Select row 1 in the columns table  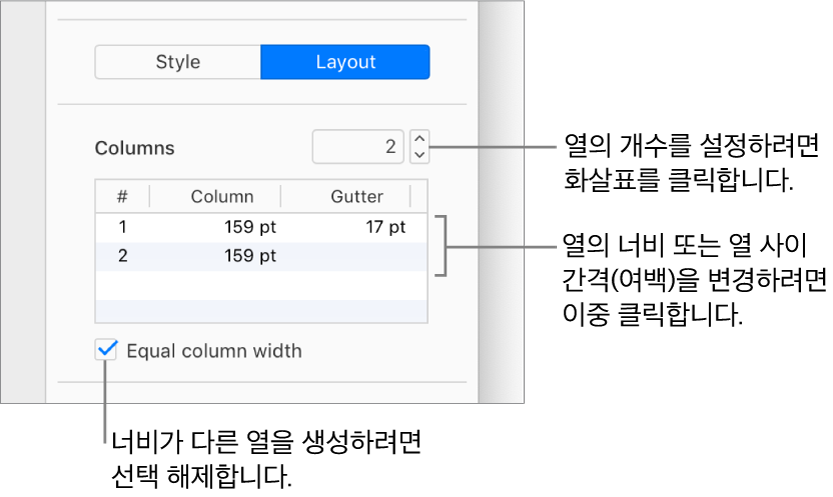pyautogui.click(x=261, y=228)
